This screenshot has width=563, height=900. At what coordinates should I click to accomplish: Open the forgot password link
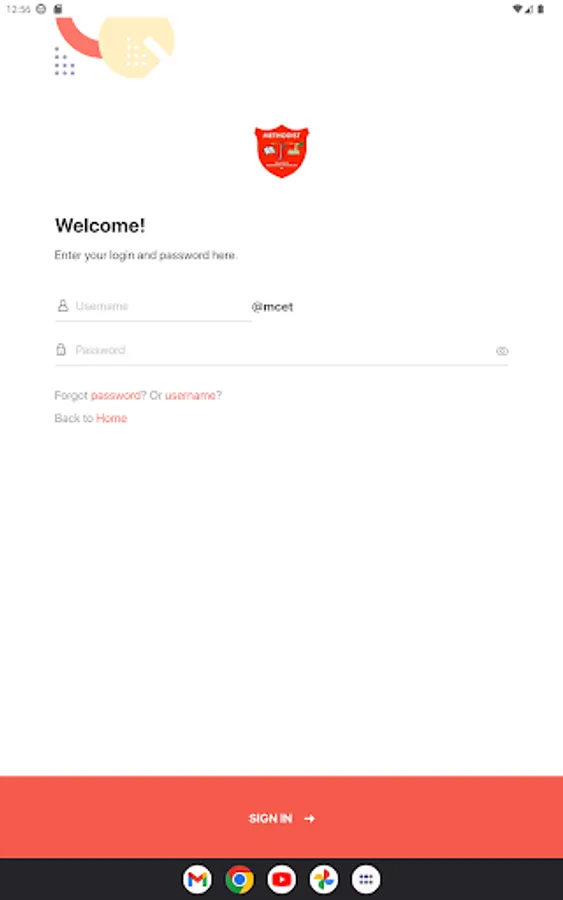coord(117,395)
